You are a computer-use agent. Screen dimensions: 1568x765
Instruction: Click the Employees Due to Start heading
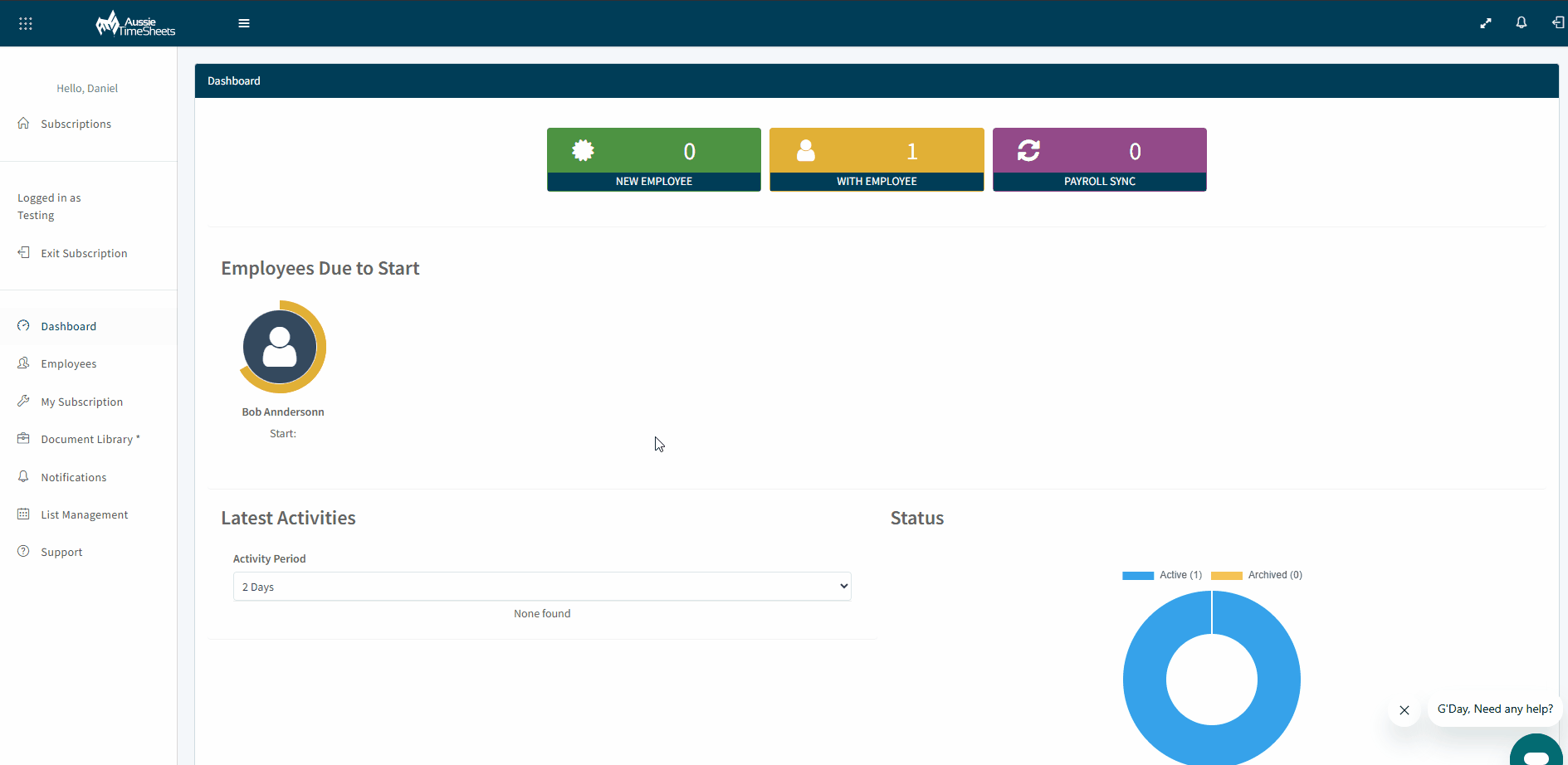(x=320, y=268)
